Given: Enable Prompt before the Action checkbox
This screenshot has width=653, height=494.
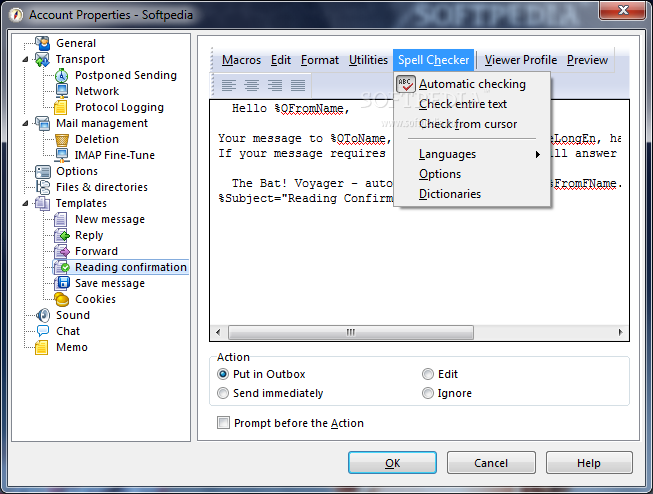Looking at the screenshot, I should [223, 423].
